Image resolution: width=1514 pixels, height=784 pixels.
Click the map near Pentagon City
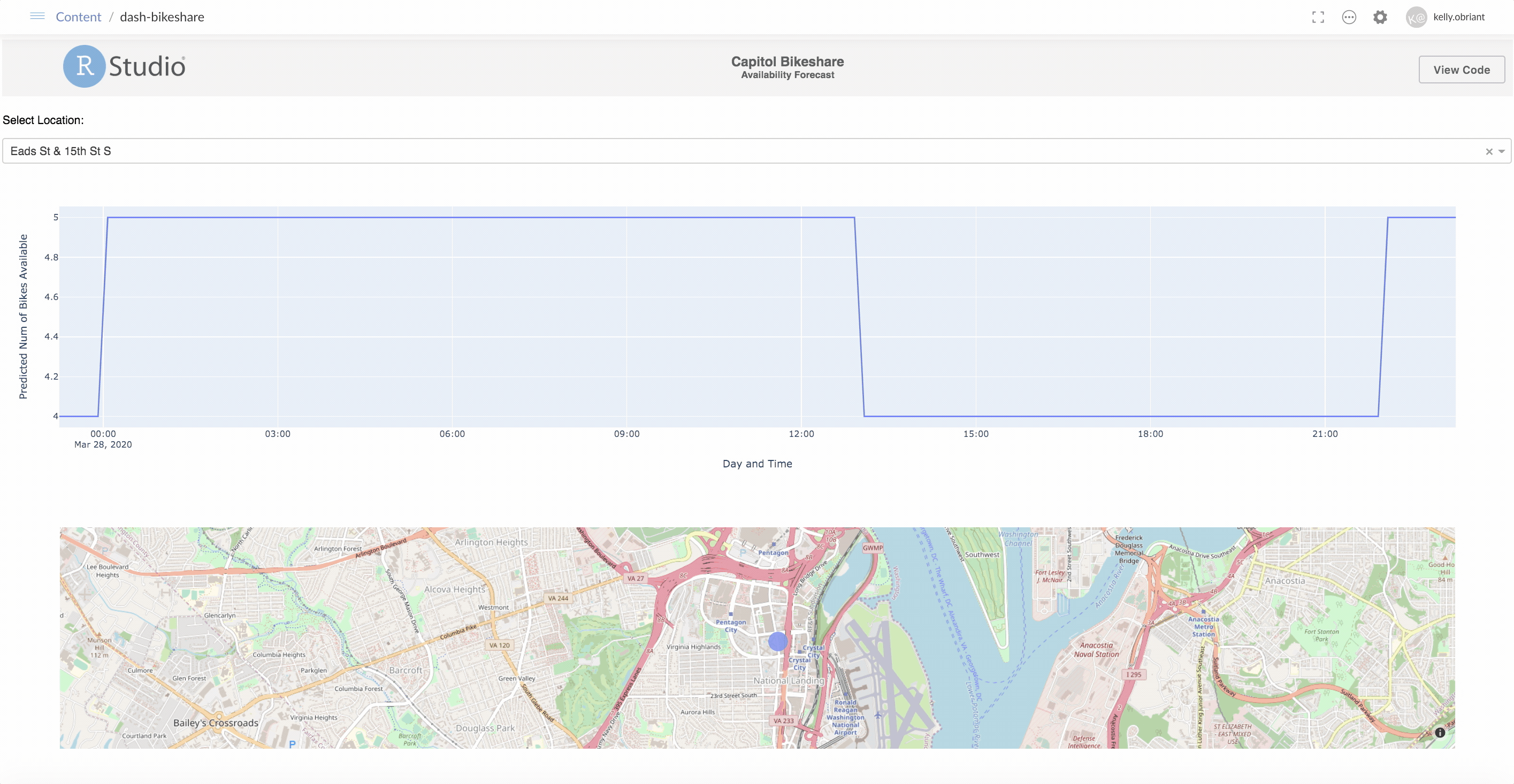[x=731, y=625]
